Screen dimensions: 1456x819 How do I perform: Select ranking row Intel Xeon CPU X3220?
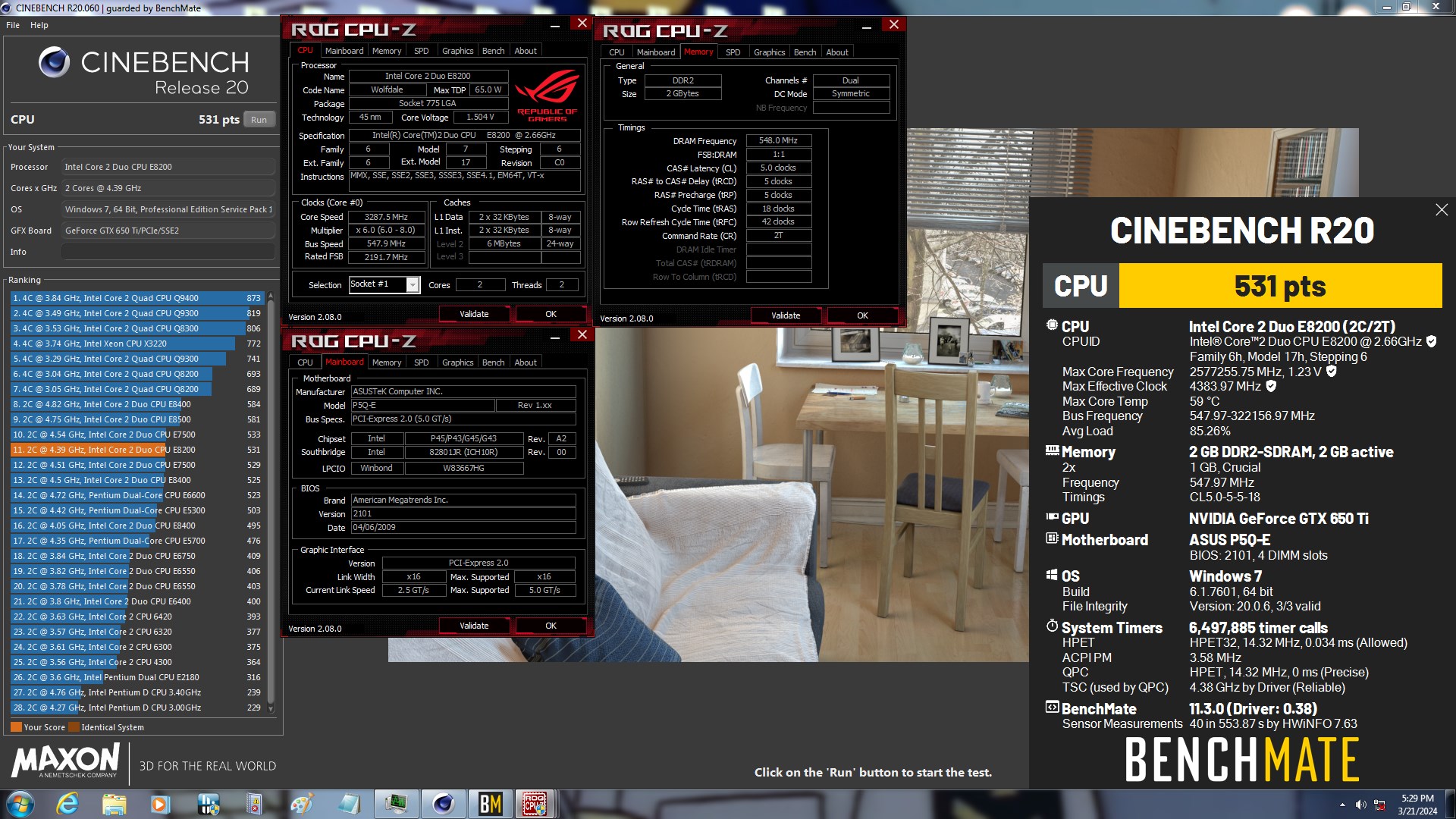pyautogui.click(x=136, y=344)
